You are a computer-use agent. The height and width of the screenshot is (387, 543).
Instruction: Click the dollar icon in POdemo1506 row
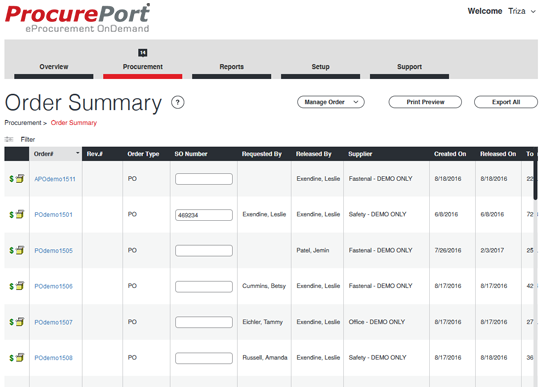point(11,286)
